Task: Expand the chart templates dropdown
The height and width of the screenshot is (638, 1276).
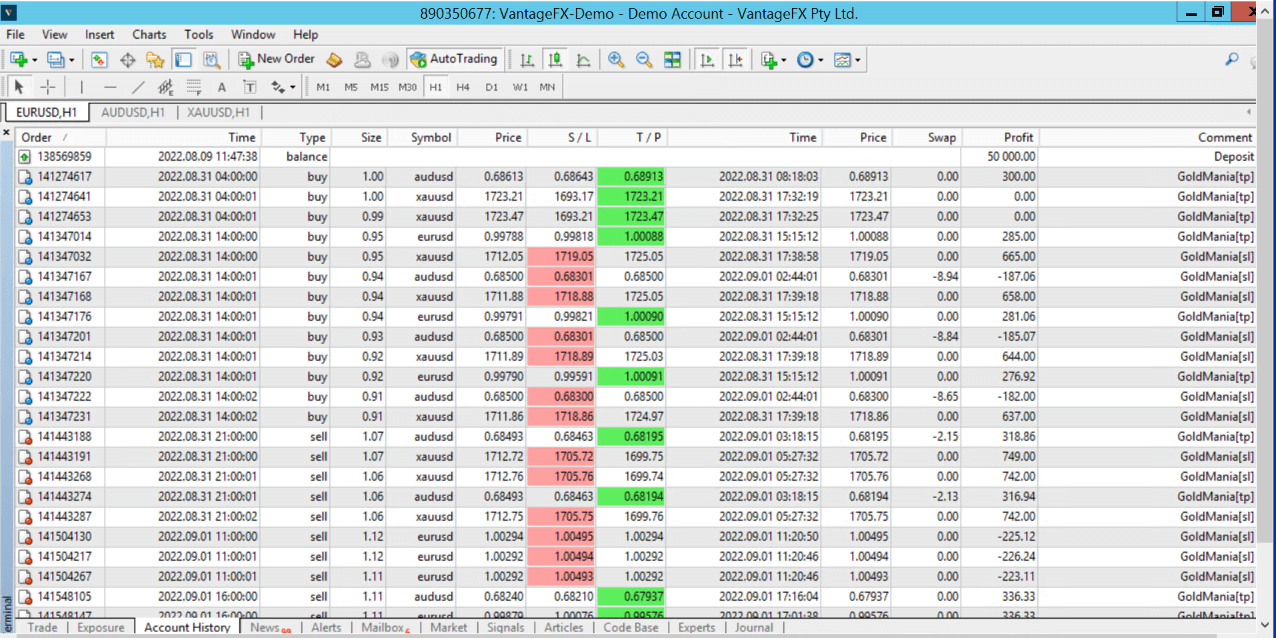Action: pos(857,60)
